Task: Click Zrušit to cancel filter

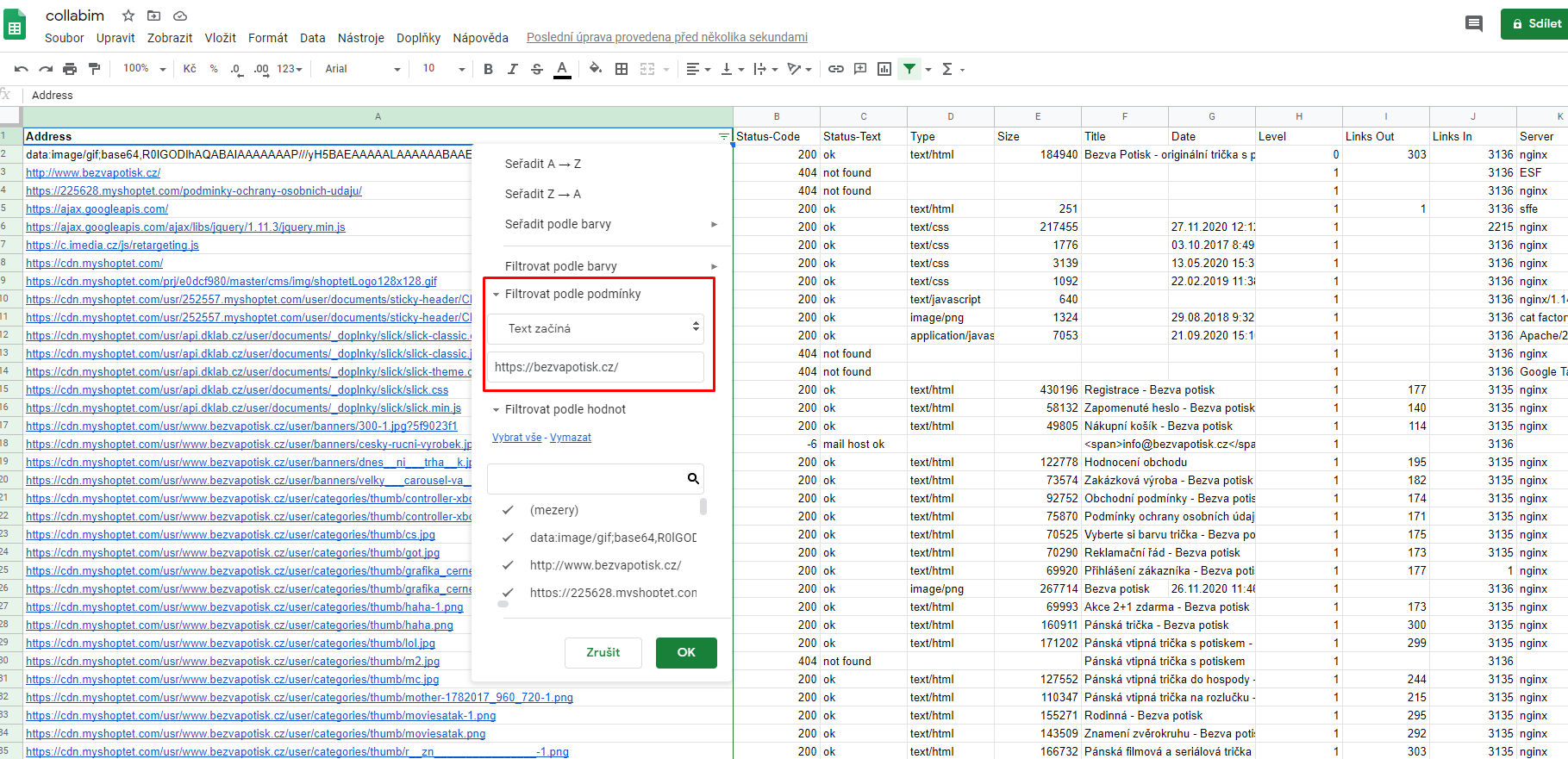Action: pos(603,652)
